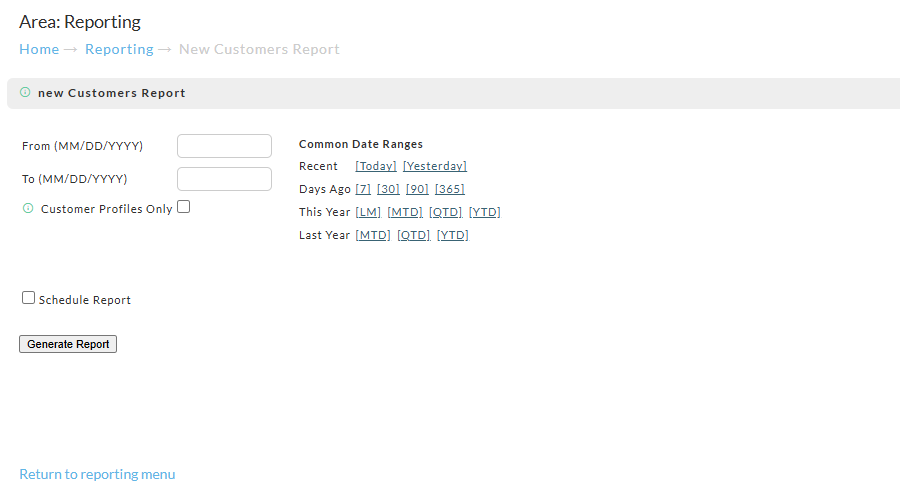Screen dimensions: 900x498
Task: Click the From date input field
Action: point(224,146)
